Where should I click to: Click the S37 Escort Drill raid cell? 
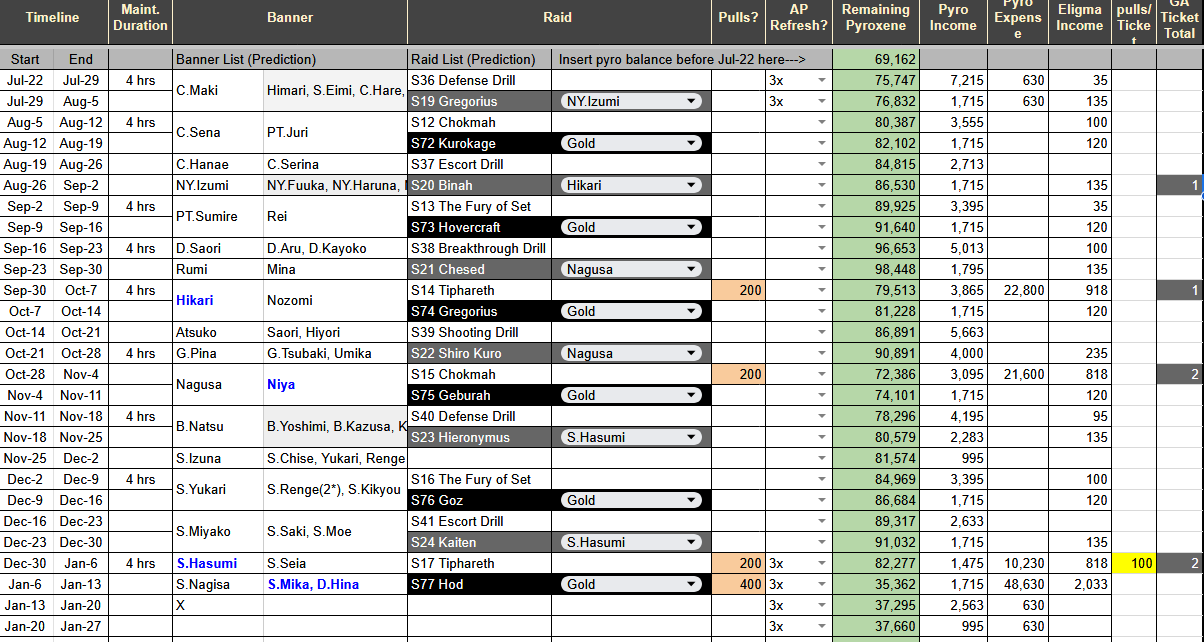tap(480, 164)
